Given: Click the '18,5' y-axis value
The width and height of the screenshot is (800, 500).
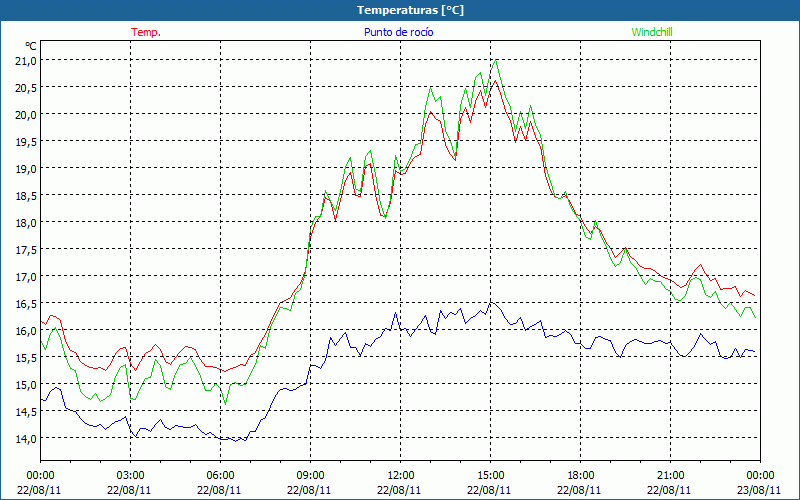Looking at the screenshot, I should pos(26,195).
